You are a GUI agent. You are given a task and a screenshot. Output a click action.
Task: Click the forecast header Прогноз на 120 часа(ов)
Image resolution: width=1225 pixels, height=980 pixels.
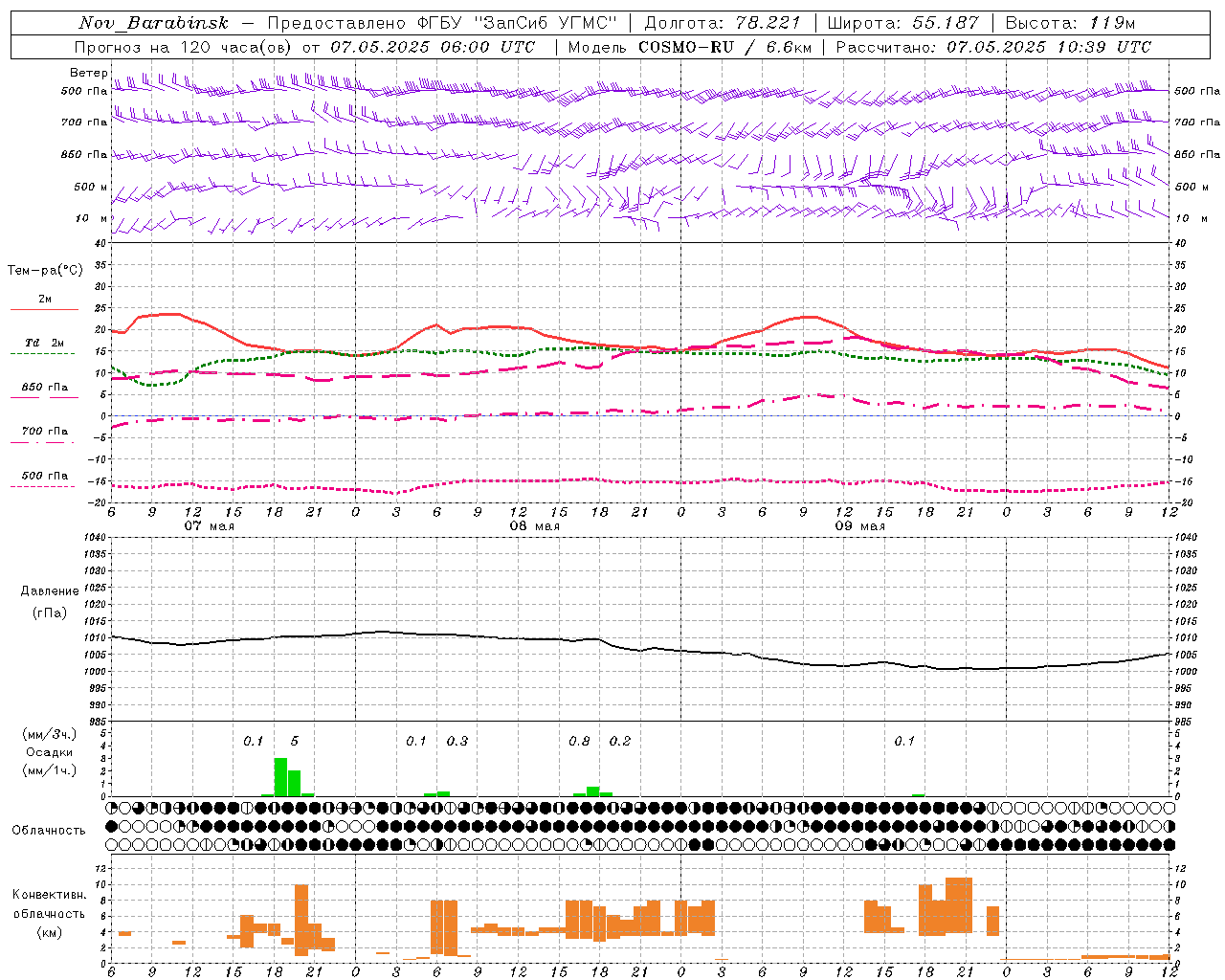(184, 47)
